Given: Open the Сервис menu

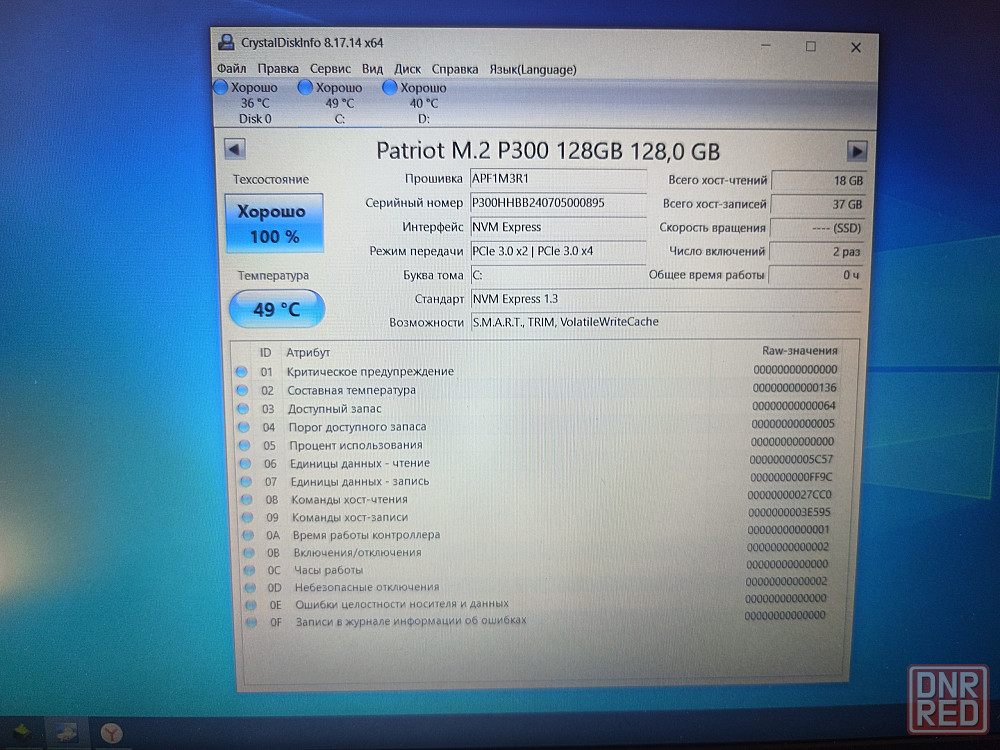Looking at the screenshot, I should point(330,69).
